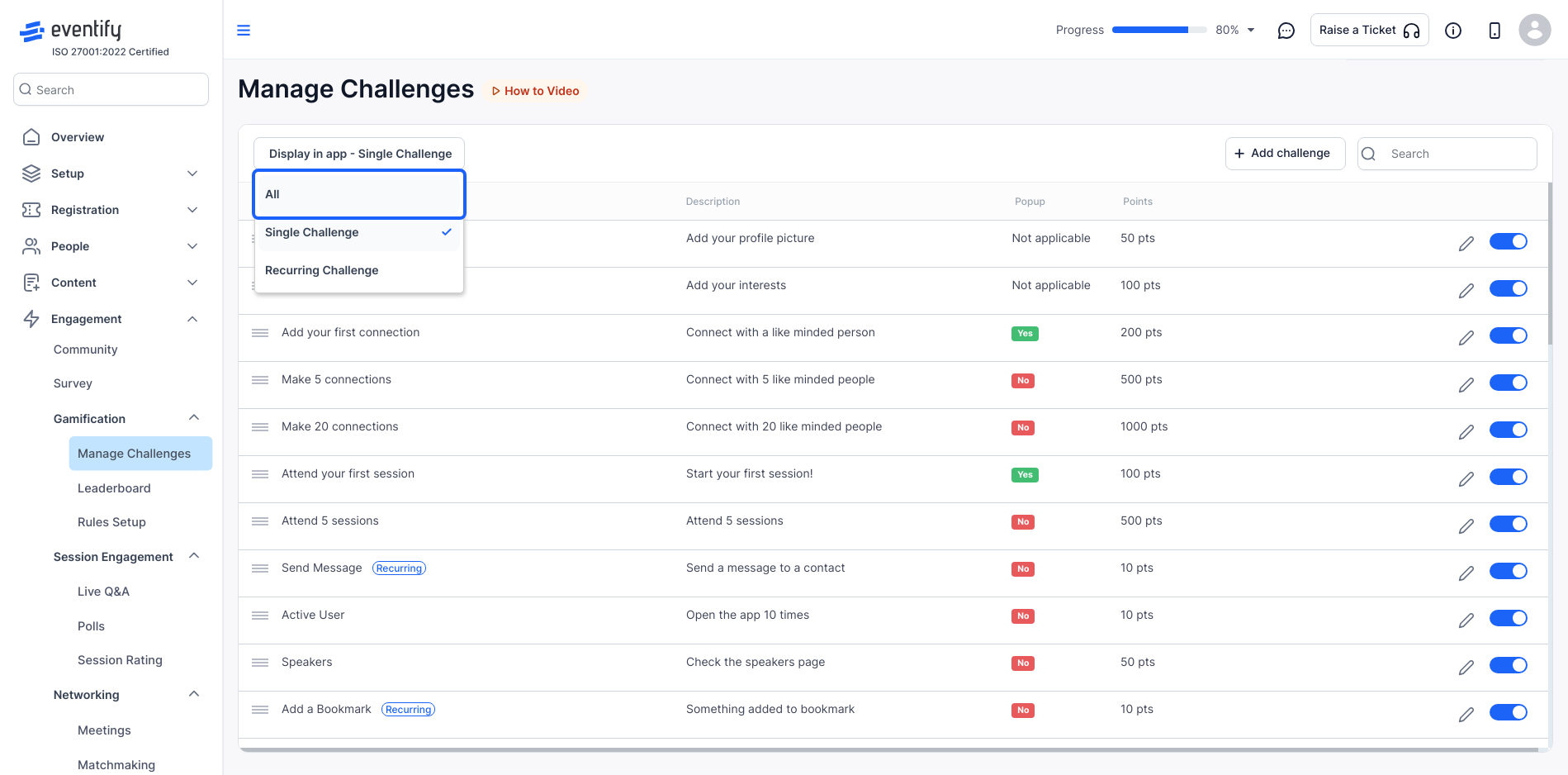Edit the Make 5 connections challenge
This screenshot has height=775, width=1568.
coord(1466,384)
